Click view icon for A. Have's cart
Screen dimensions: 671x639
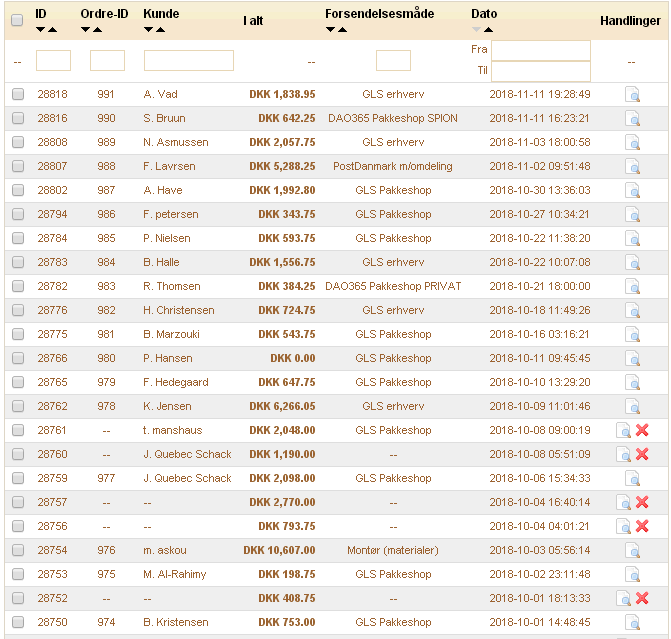[632, 190]
